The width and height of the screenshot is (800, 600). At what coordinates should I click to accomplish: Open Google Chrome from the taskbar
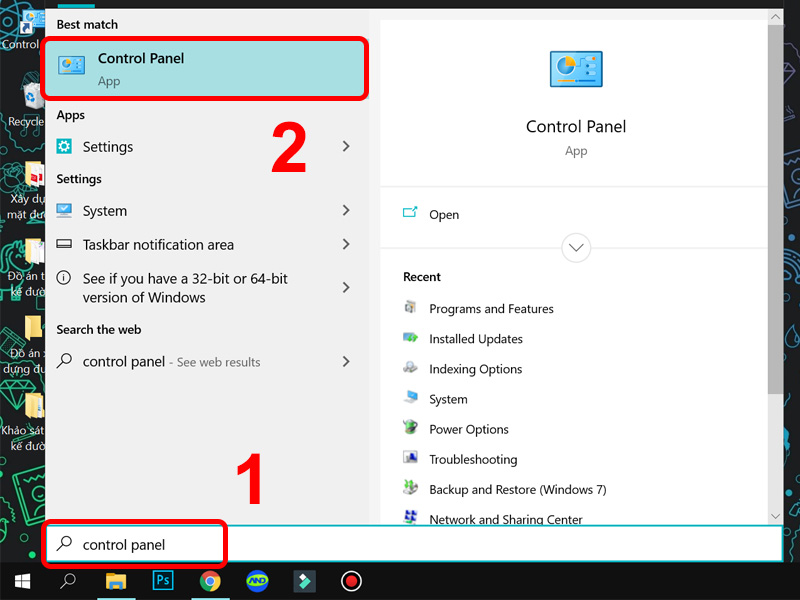(209, 580)
